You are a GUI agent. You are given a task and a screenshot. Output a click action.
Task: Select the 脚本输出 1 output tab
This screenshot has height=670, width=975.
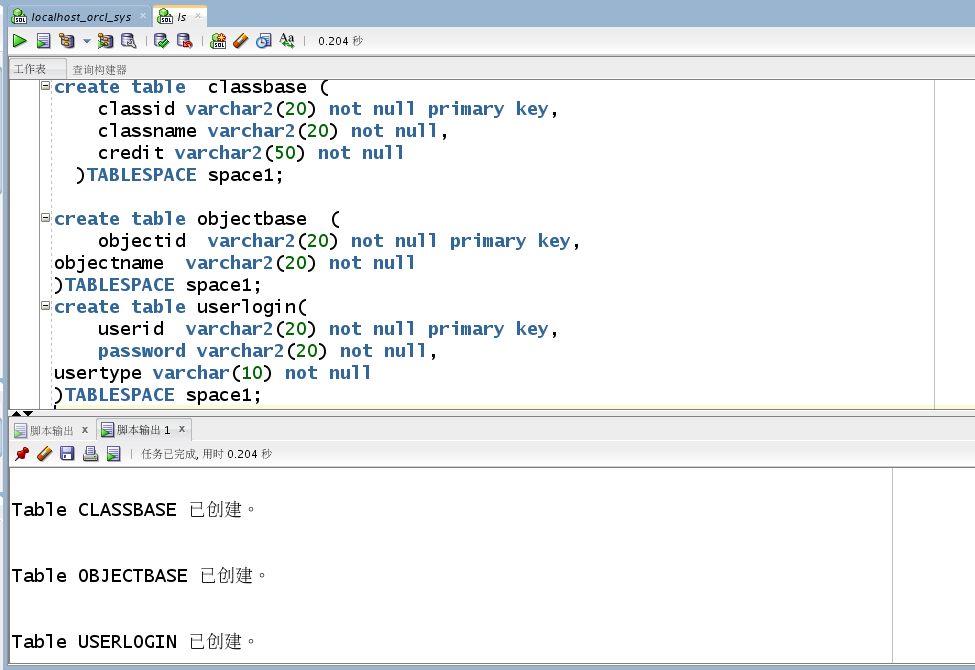click(143, 430)
